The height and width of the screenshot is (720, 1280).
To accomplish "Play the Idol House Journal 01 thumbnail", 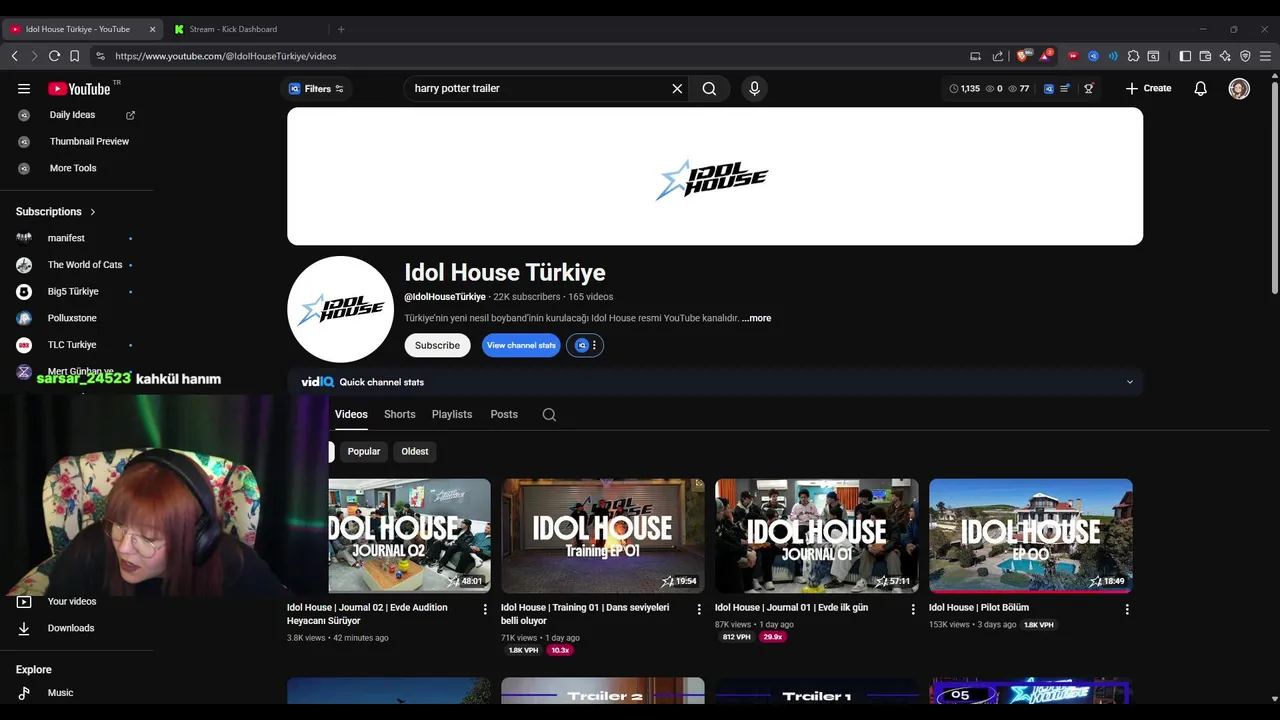I will click(x=817, y=535).
